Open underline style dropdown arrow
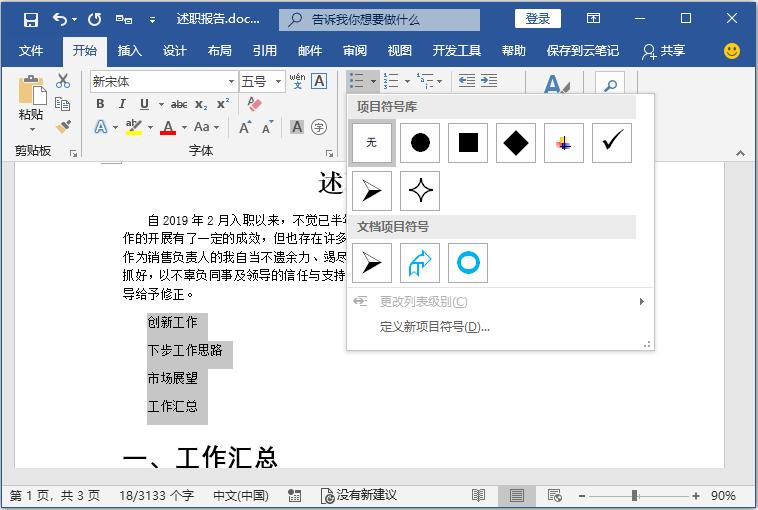 coord(161,104)
